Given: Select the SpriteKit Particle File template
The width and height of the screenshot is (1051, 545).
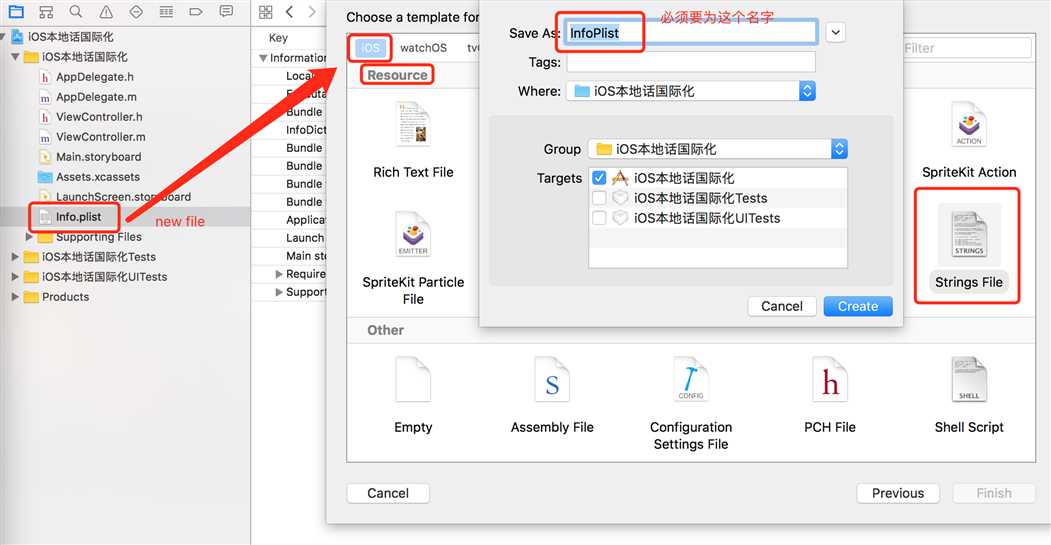Looking at the screenshot, I should 413,259.
